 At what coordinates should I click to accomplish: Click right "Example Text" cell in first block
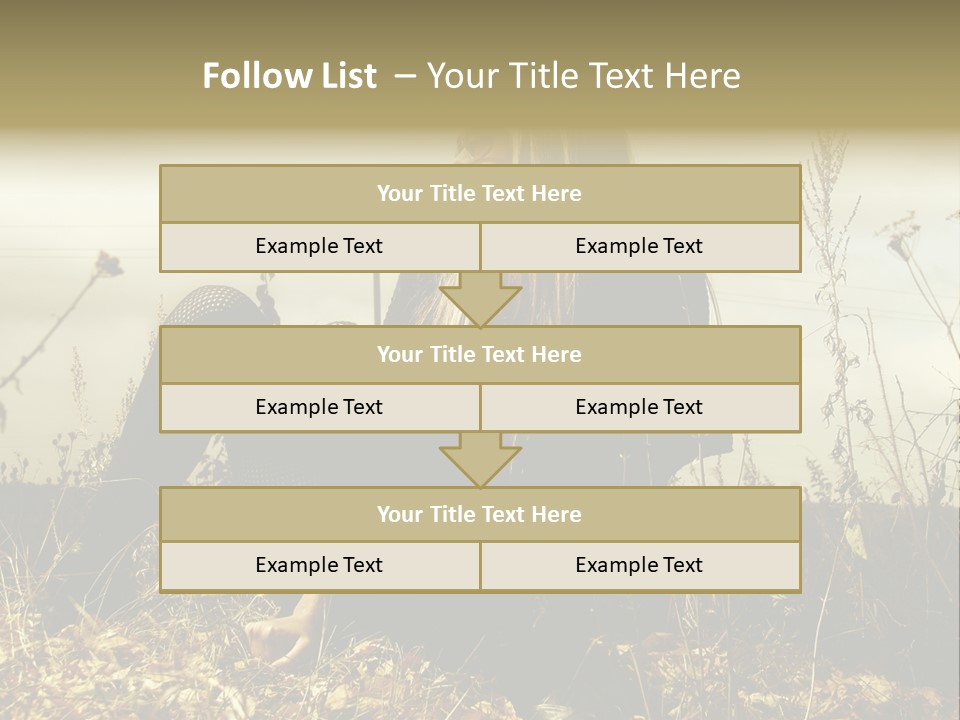[639, 247]
